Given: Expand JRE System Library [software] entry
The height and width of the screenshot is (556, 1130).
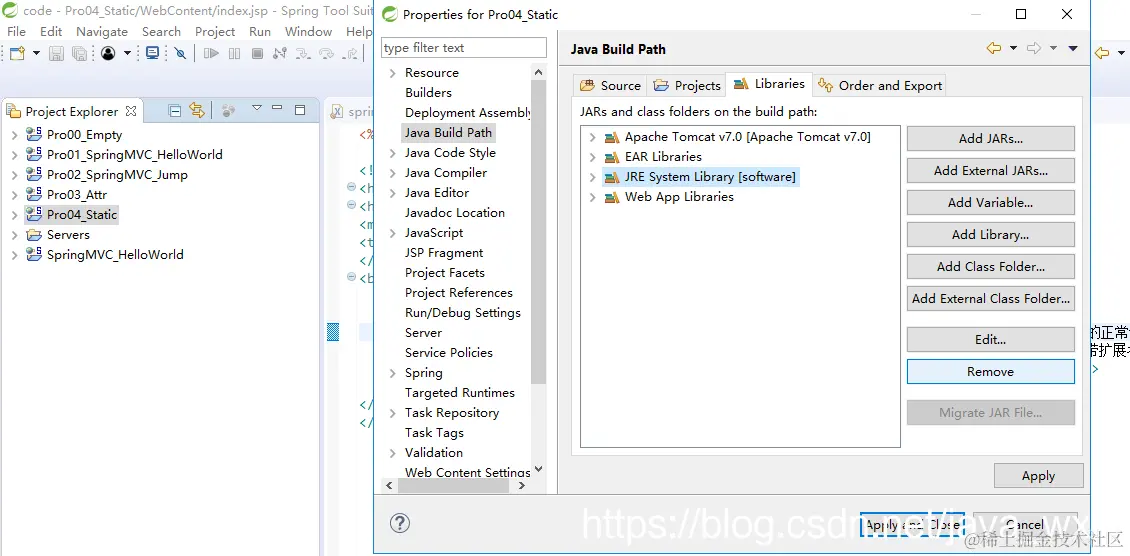Looking at the screenshot, I should (592, 177).
